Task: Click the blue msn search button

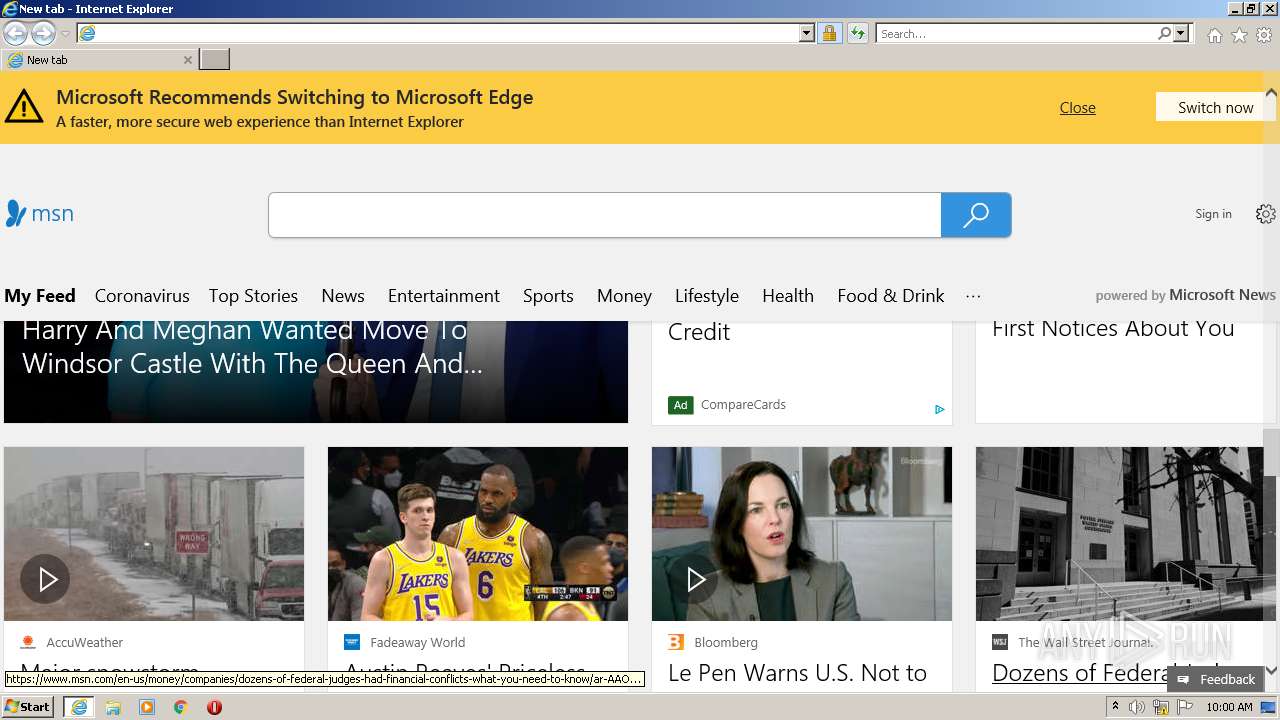Action: click(x=976, y=215)
